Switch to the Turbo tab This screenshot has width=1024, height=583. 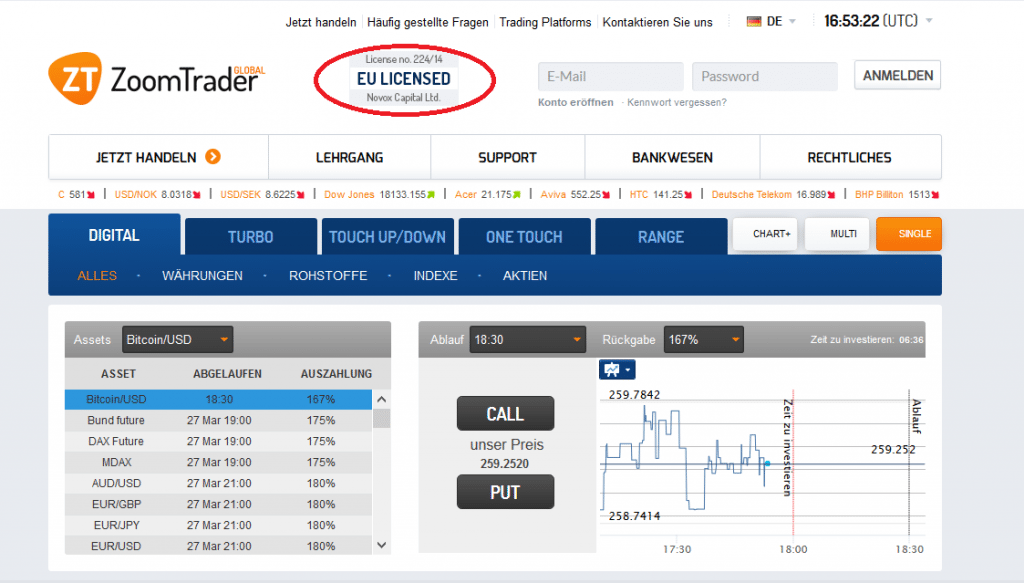tap(251, 236)
